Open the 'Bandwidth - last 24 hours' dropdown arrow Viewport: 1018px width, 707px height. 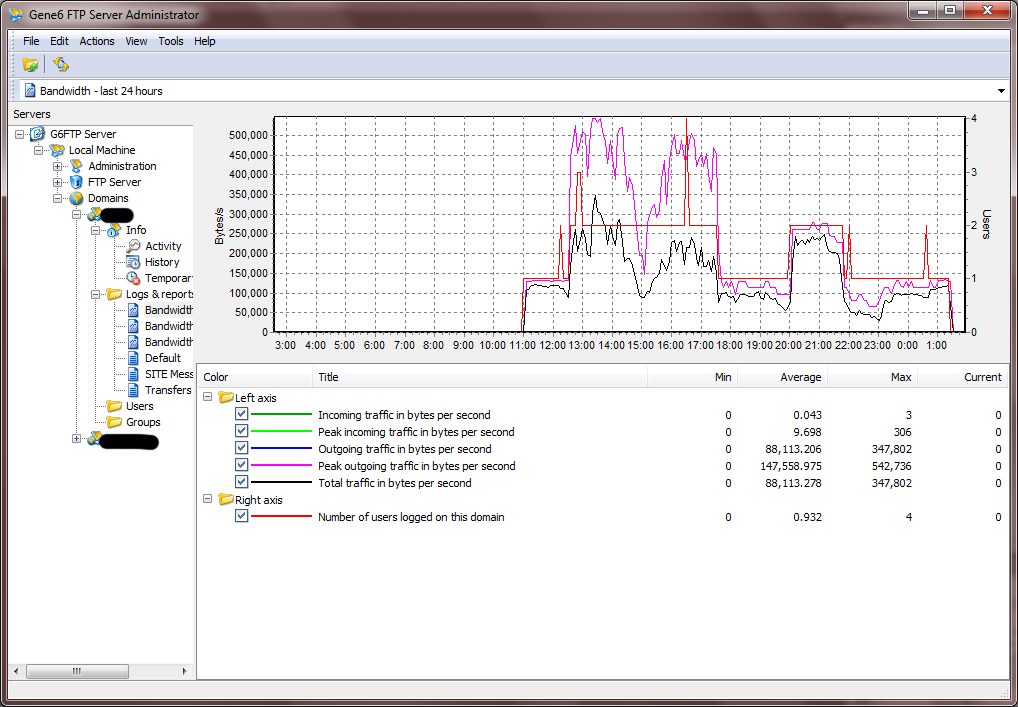tap(1001, 91)
